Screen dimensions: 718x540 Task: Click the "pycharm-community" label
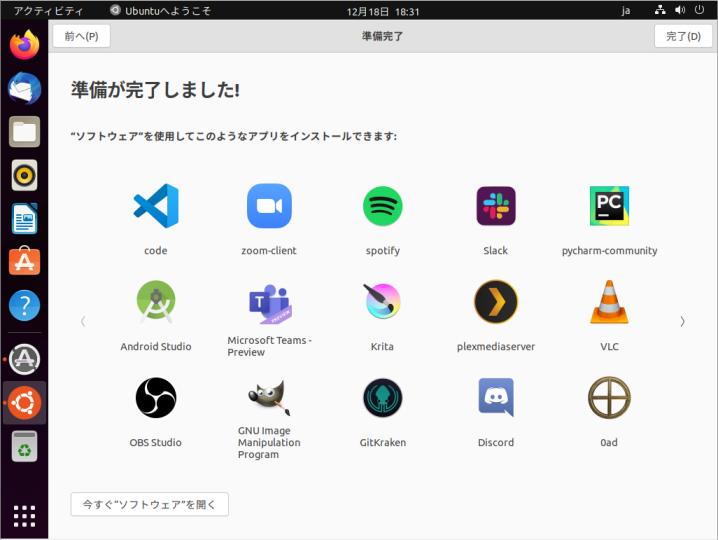(x=609, y=251)
